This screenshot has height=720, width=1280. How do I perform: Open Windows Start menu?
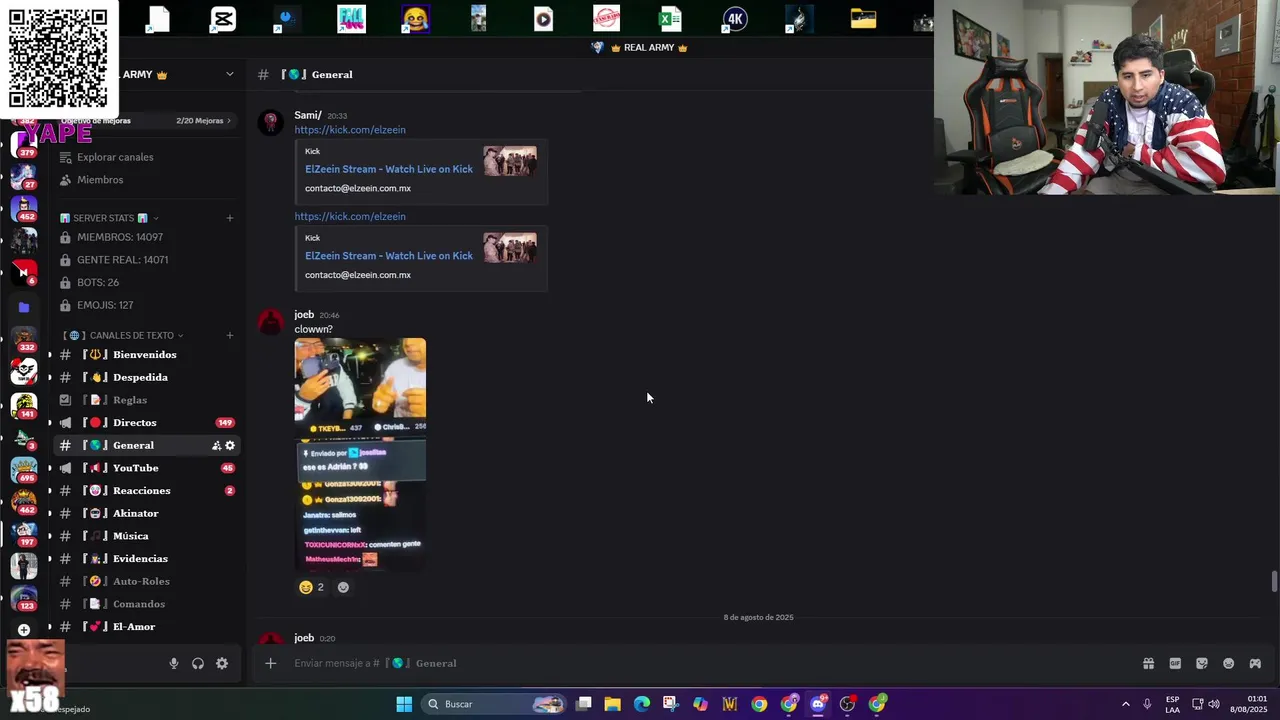(404, 704)
